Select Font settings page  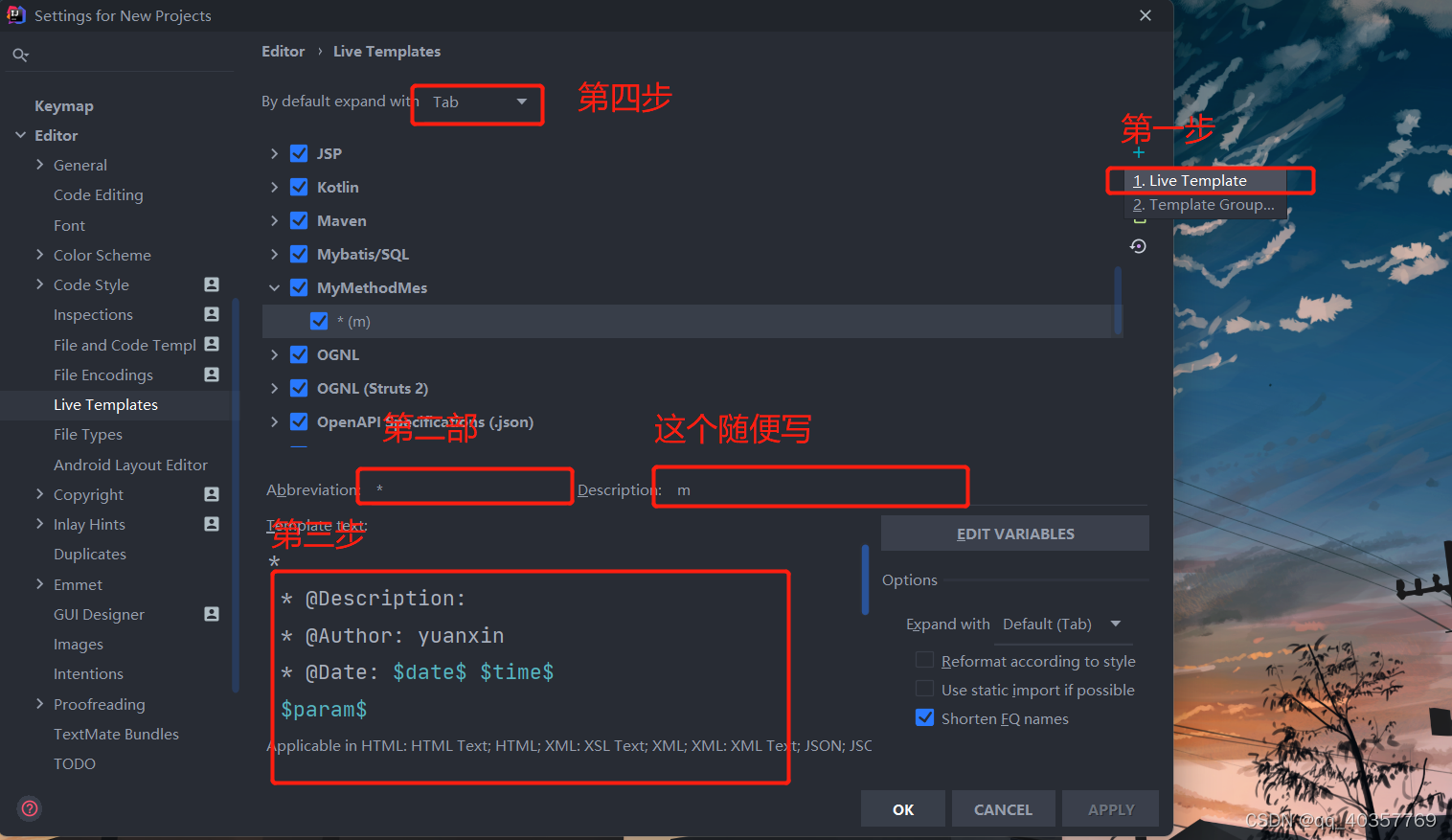(69, 225)
